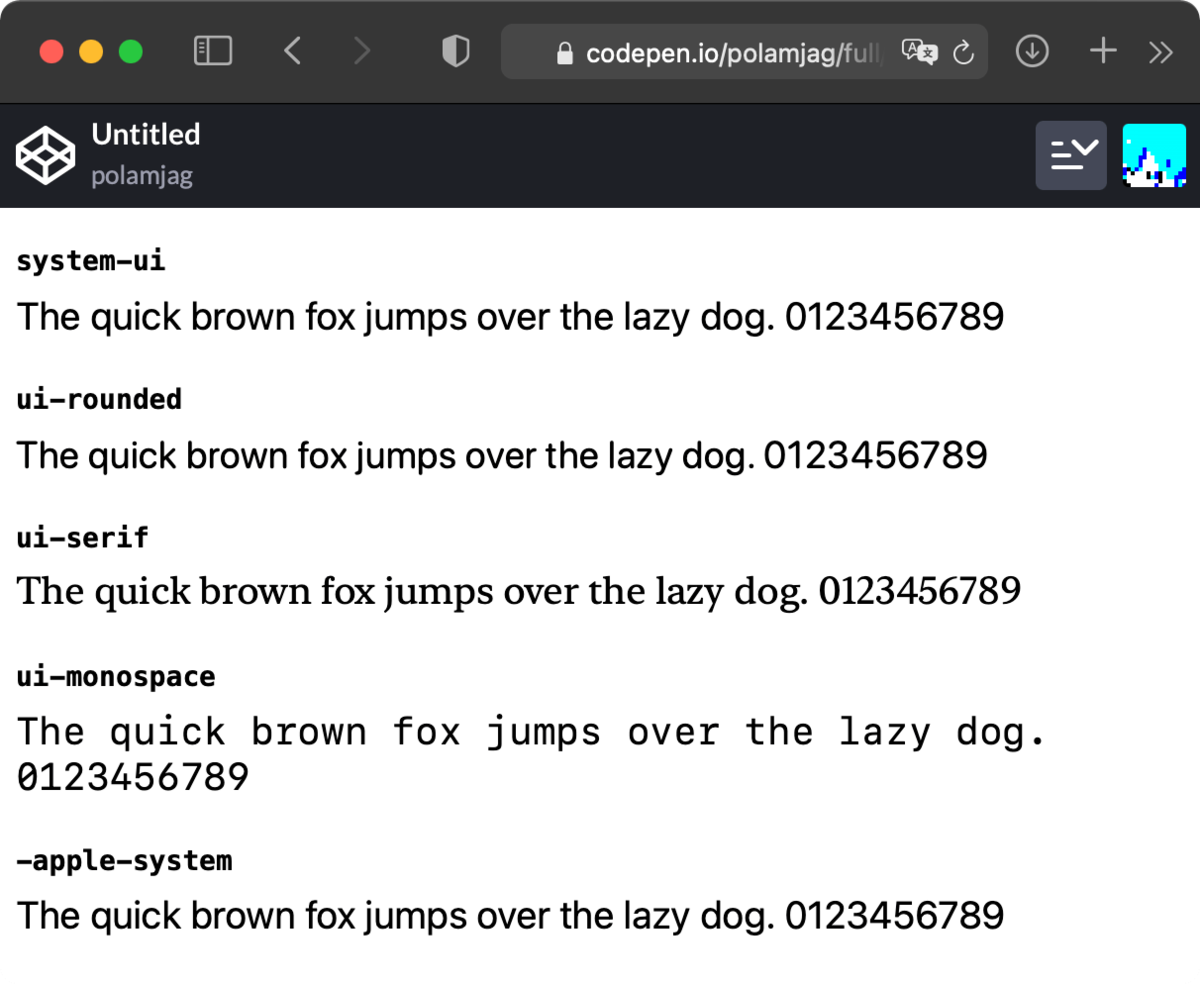Click the lock icon in address bar

[566, 53]
